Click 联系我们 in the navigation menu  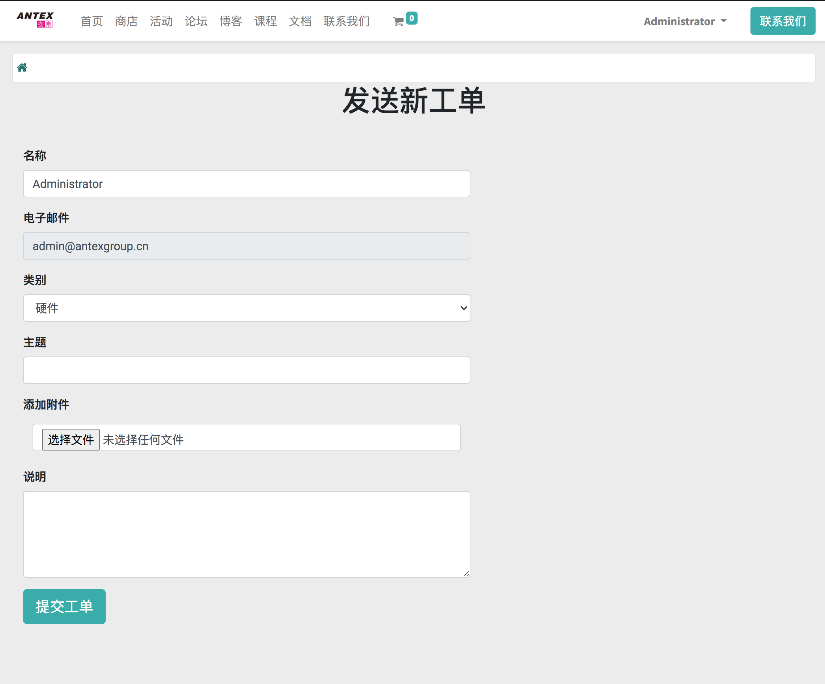point(346,21)
